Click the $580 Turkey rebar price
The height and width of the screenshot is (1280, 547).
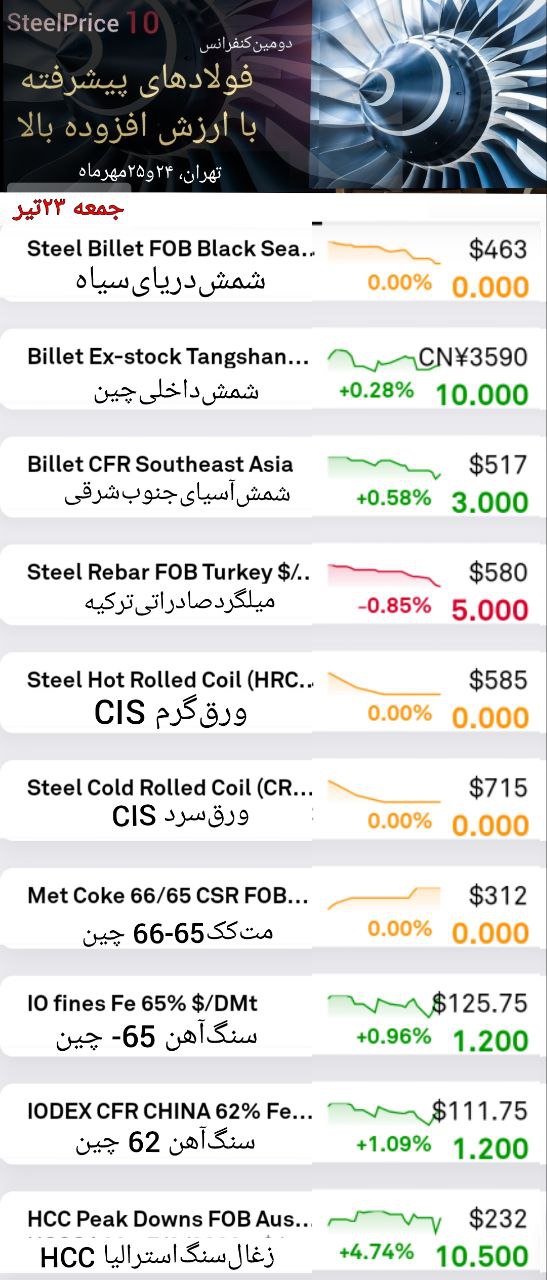(498, 573)
